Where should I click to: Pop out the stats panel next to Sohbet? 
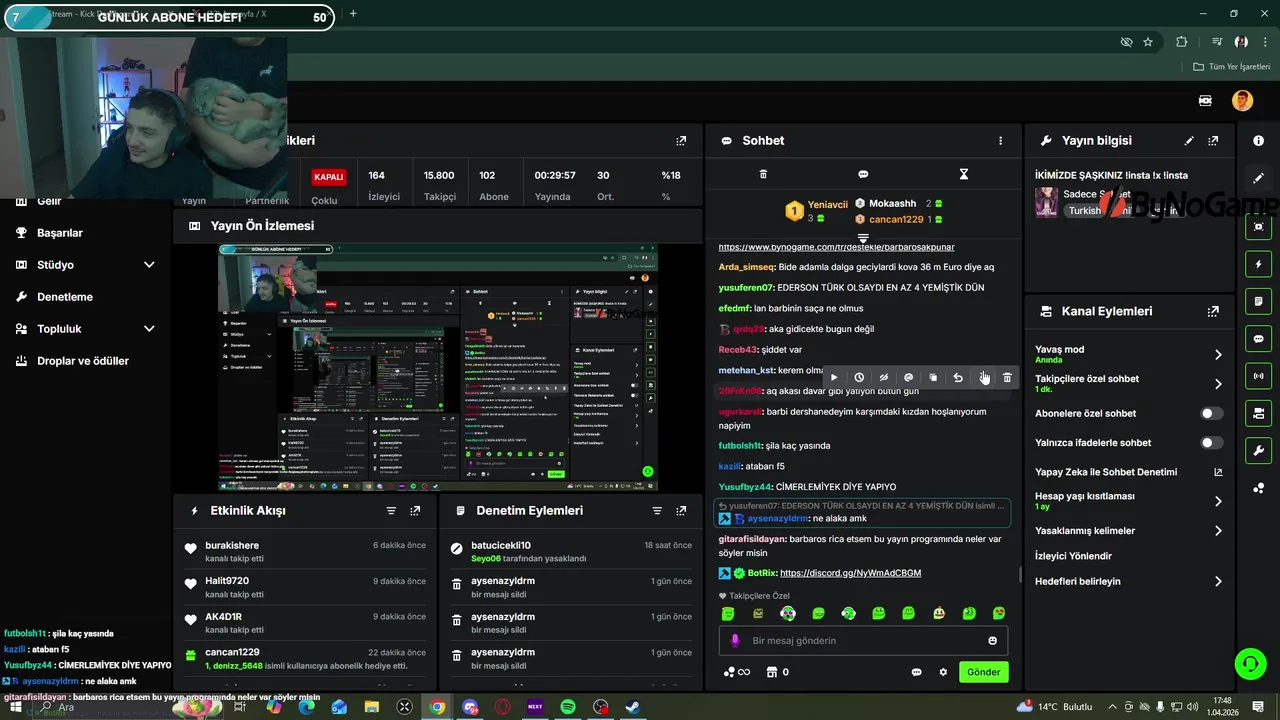pyautogui.click(x=681, y=141)
